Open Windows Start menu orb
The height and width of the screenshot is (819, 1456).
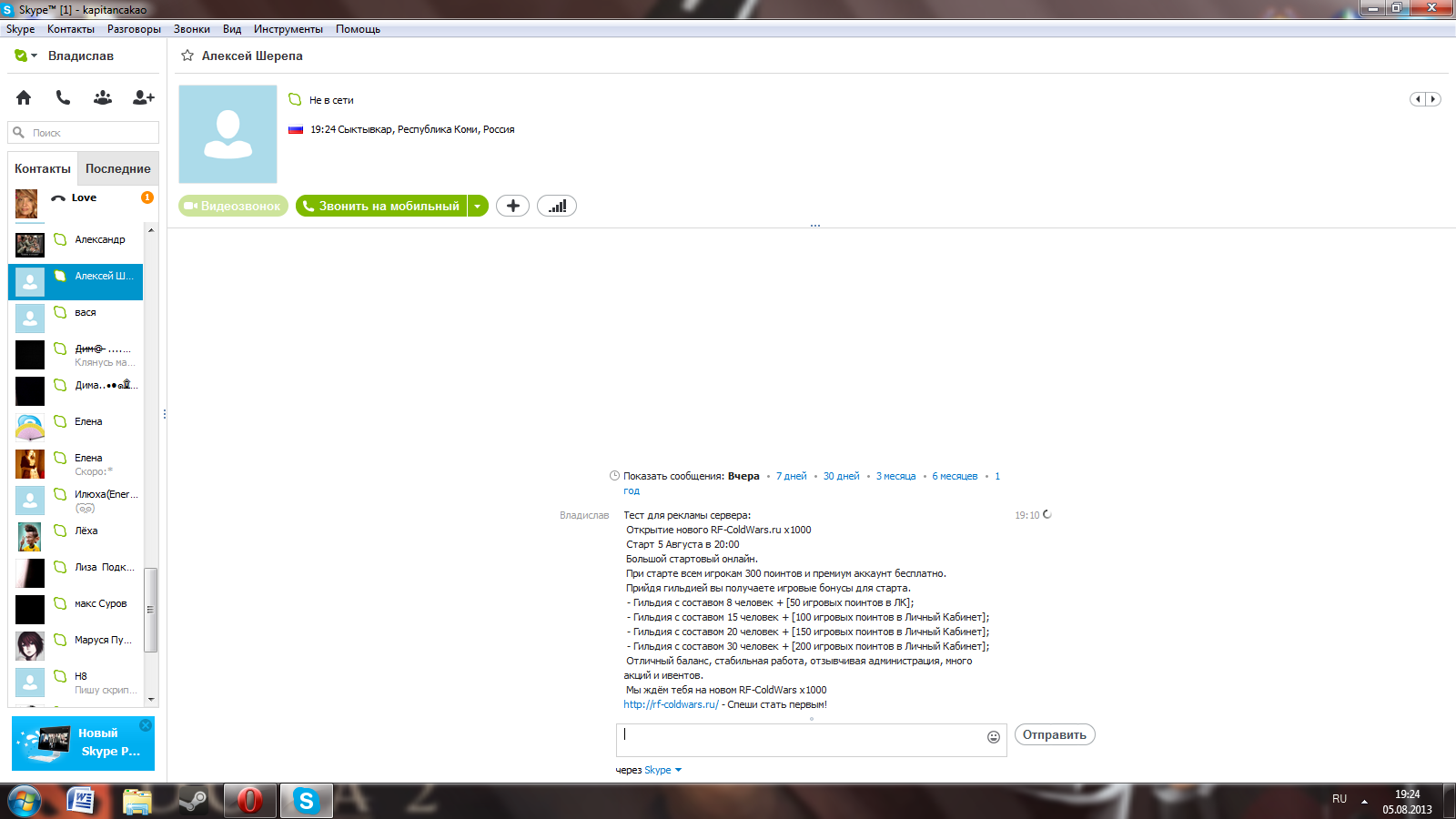pyautogui.click(x=25, y=801)
